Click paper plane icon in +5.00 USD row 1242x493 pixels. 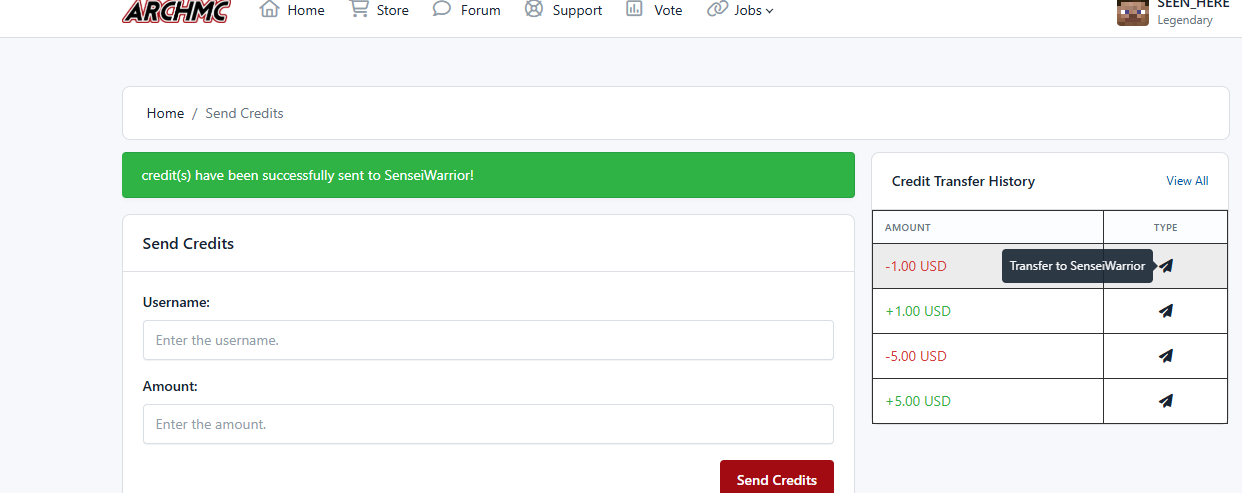click(1166, 401)
